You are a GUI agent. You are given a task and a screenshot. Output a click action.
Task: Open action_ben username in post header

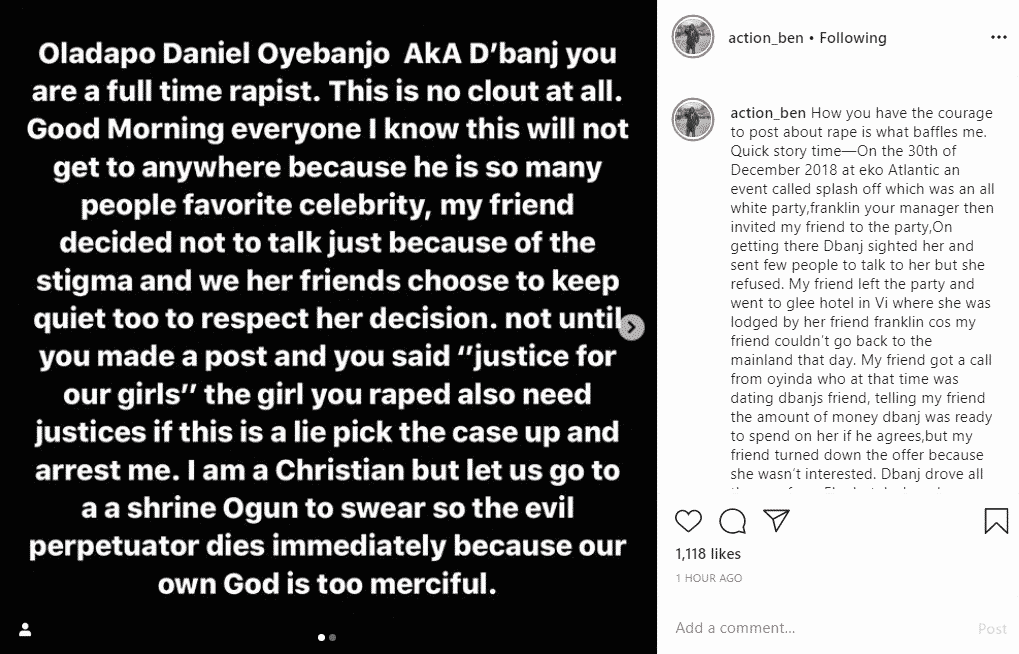click(761, 38)
